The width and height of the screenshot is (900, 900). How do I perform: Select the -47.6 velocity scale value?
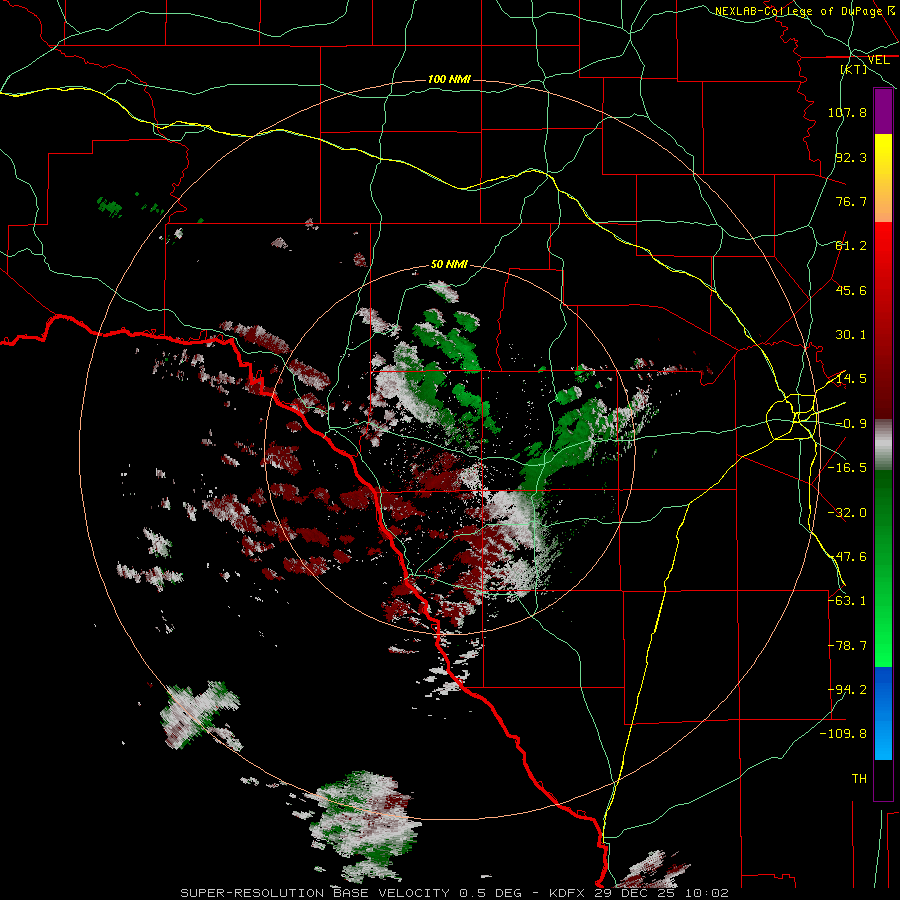point(847,557)
